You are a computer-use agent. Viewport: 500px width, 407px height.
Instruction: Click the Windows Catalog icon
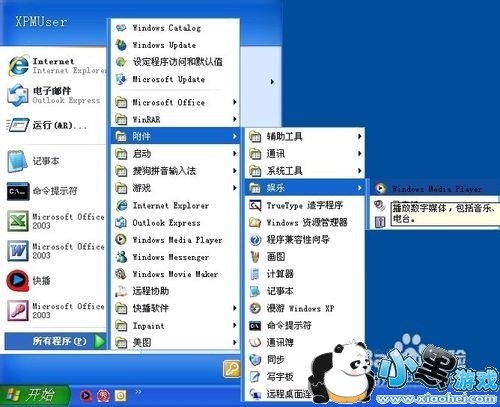click(121, 28)
